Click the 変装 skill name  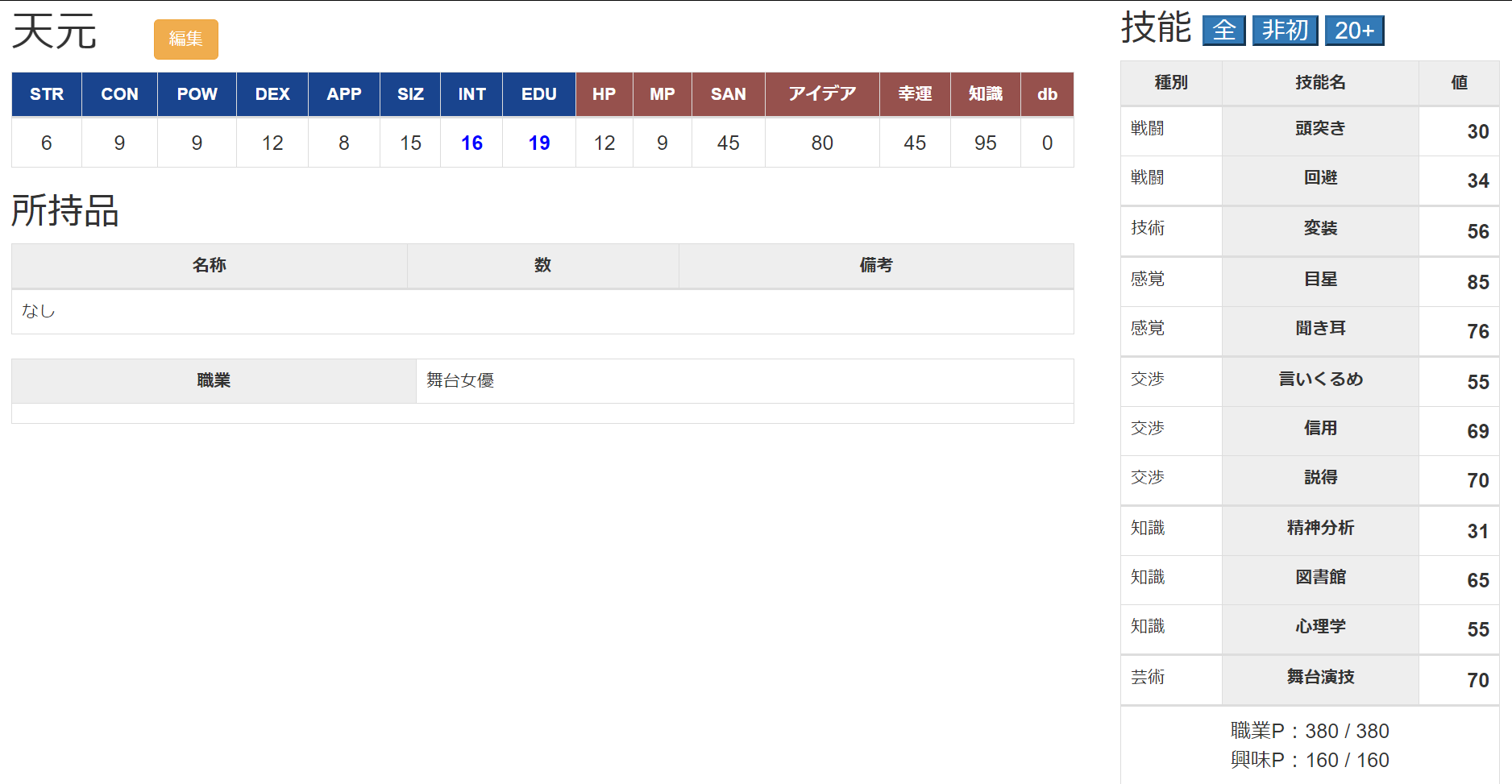coord(1320,229)
